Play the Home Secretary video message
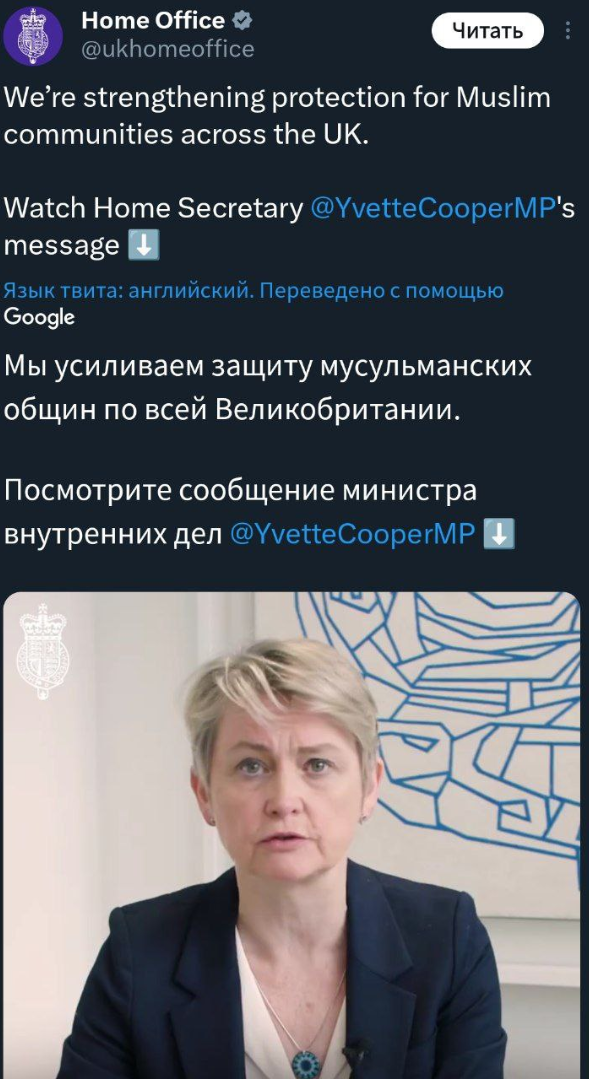The height and width of the screenshot is (1079, 589). (292, 835)
